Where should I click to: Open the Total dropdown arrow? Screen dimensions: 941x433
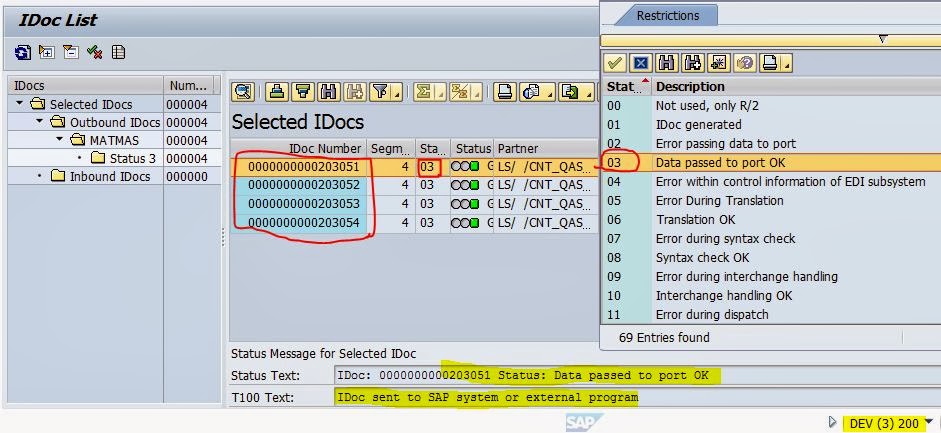coord(441,93)
